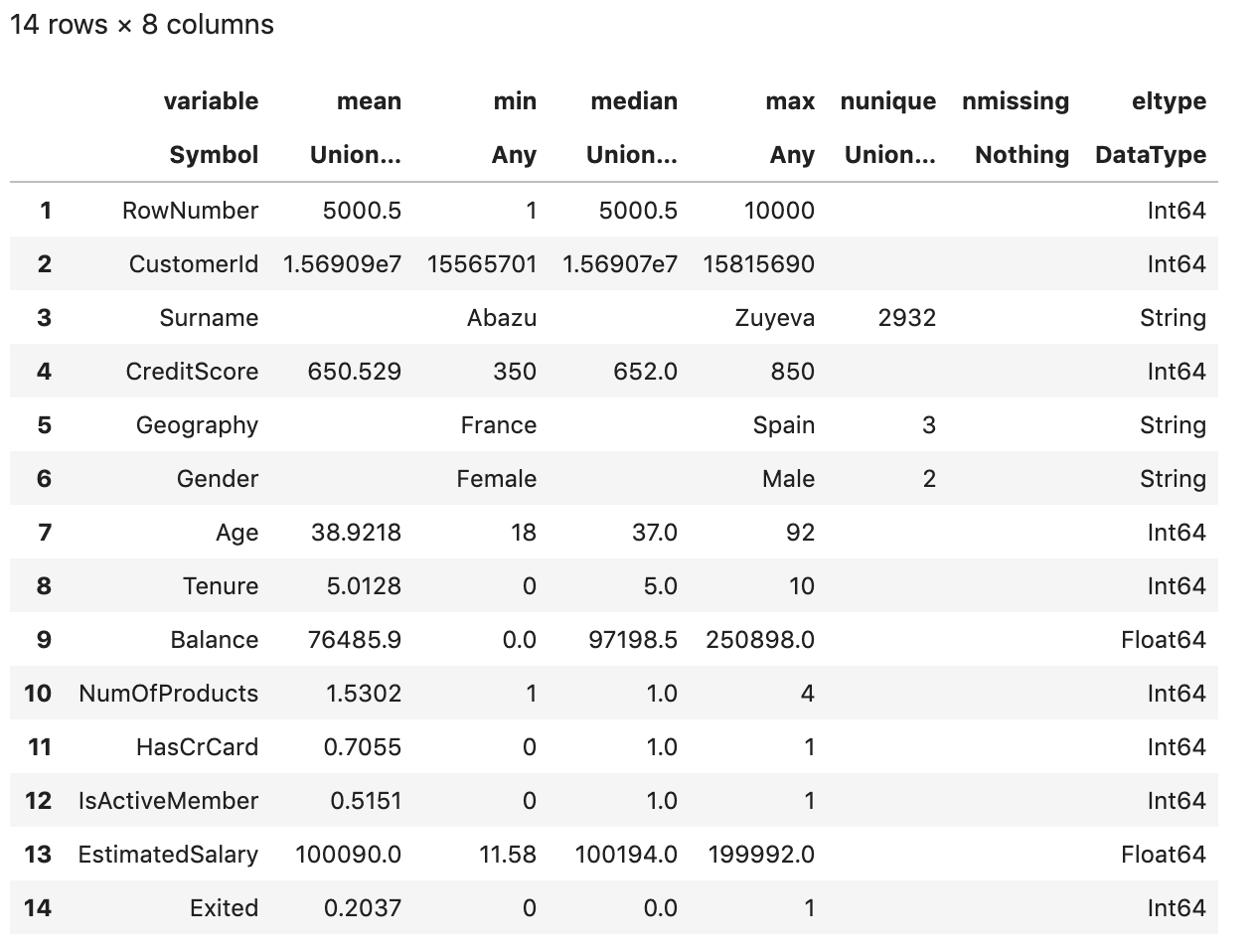Click the CustomerId variable name

(193, 264)
